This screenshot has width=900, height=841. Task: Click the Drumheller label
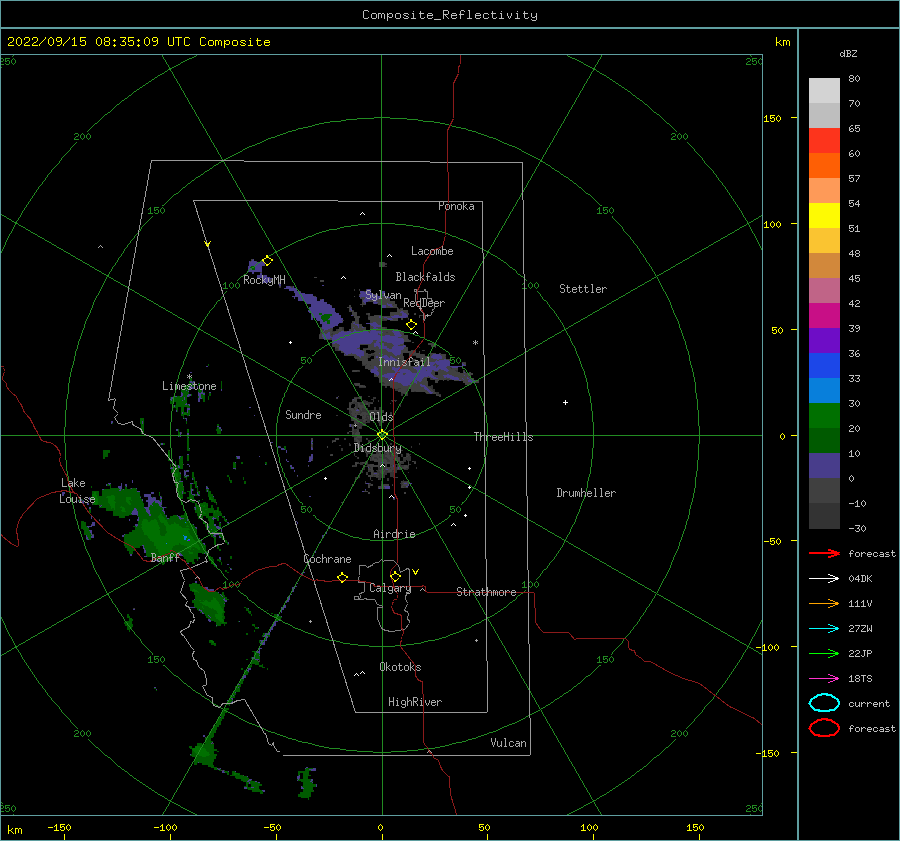coord(586,493)
